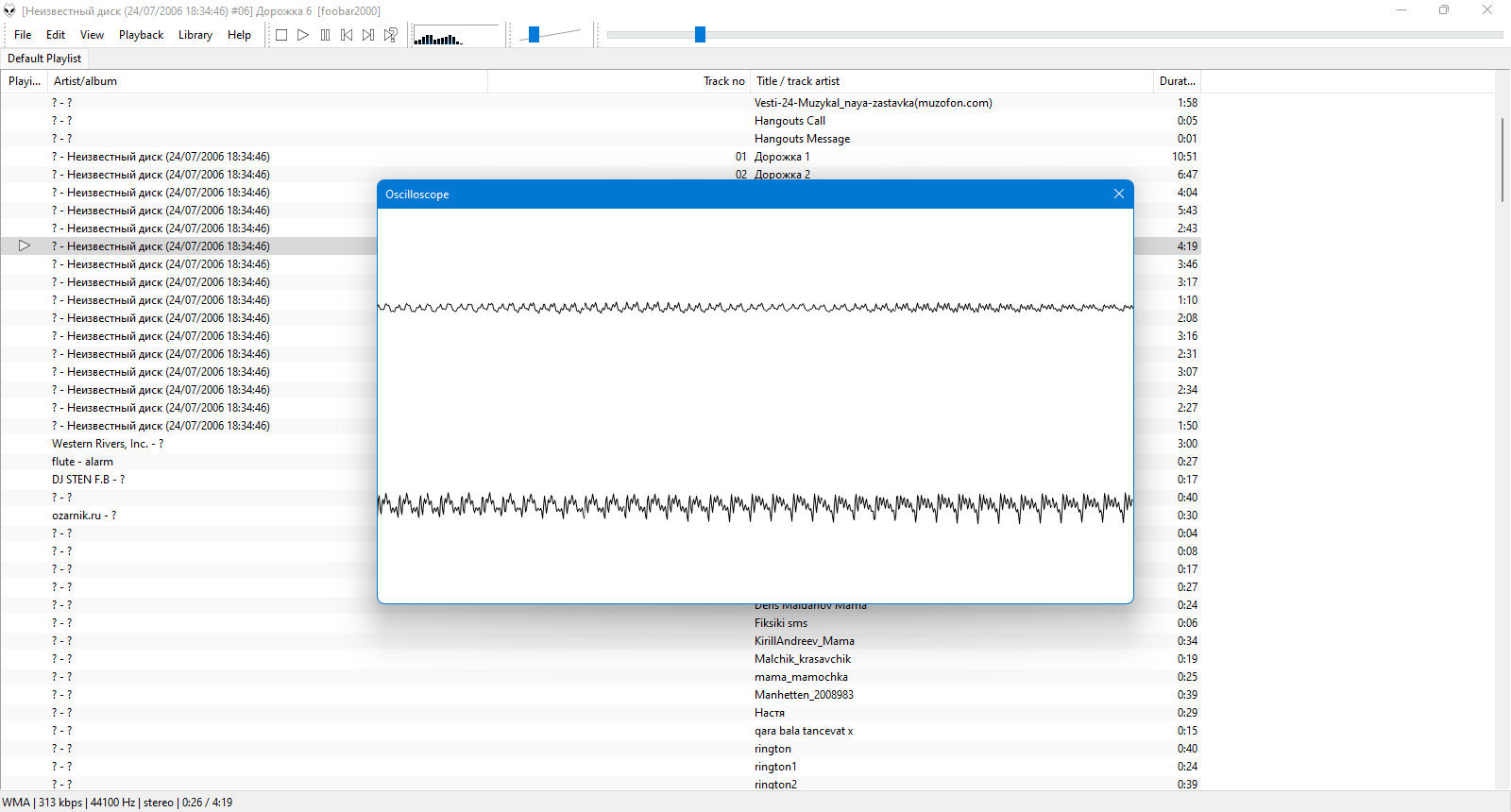
Task: Click the spectrum visualization in toolbar
Action: coord(457,36)
